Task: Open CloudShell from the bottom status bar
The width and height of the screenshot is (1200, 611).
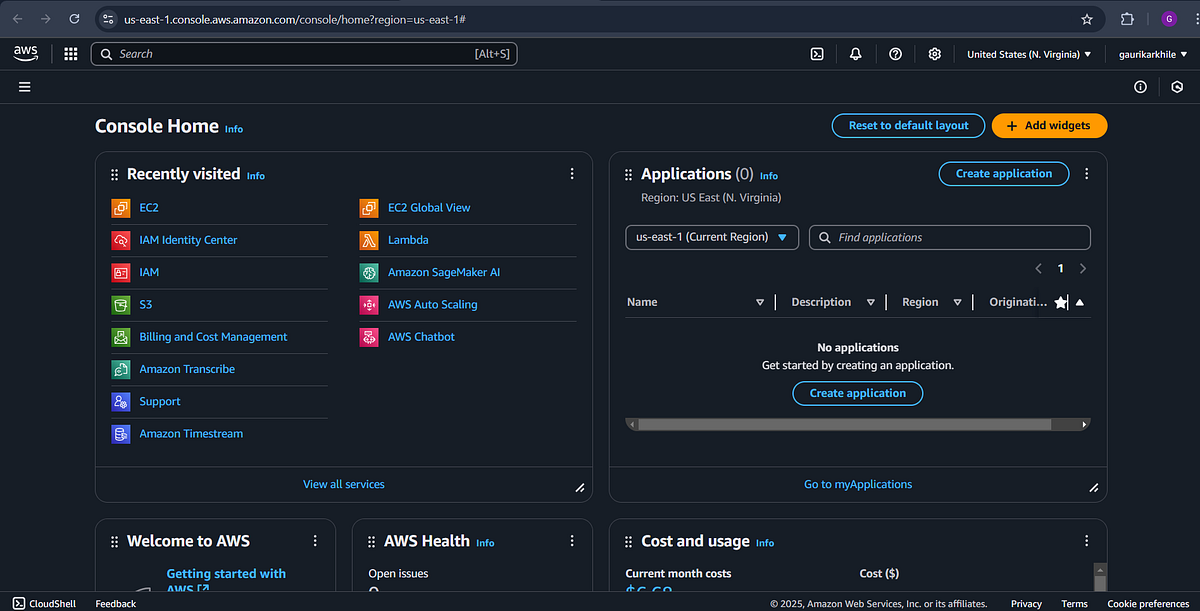Action: click(44, 603)
